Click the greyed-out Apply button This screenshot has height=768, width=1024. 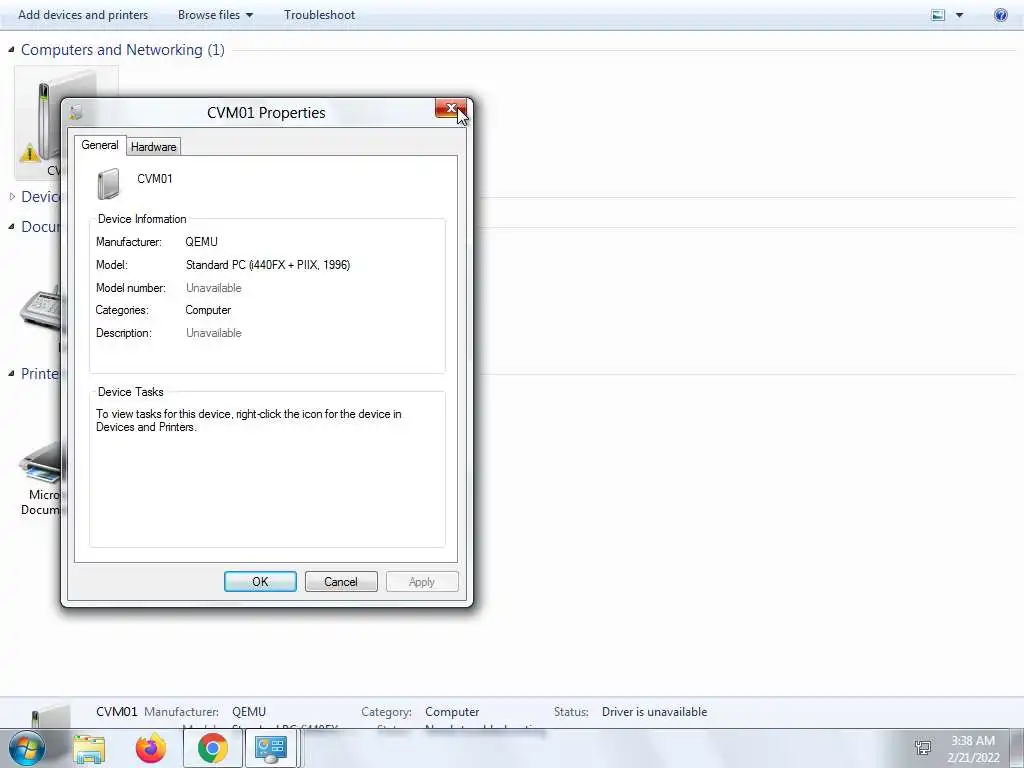[x=422, y=582]
